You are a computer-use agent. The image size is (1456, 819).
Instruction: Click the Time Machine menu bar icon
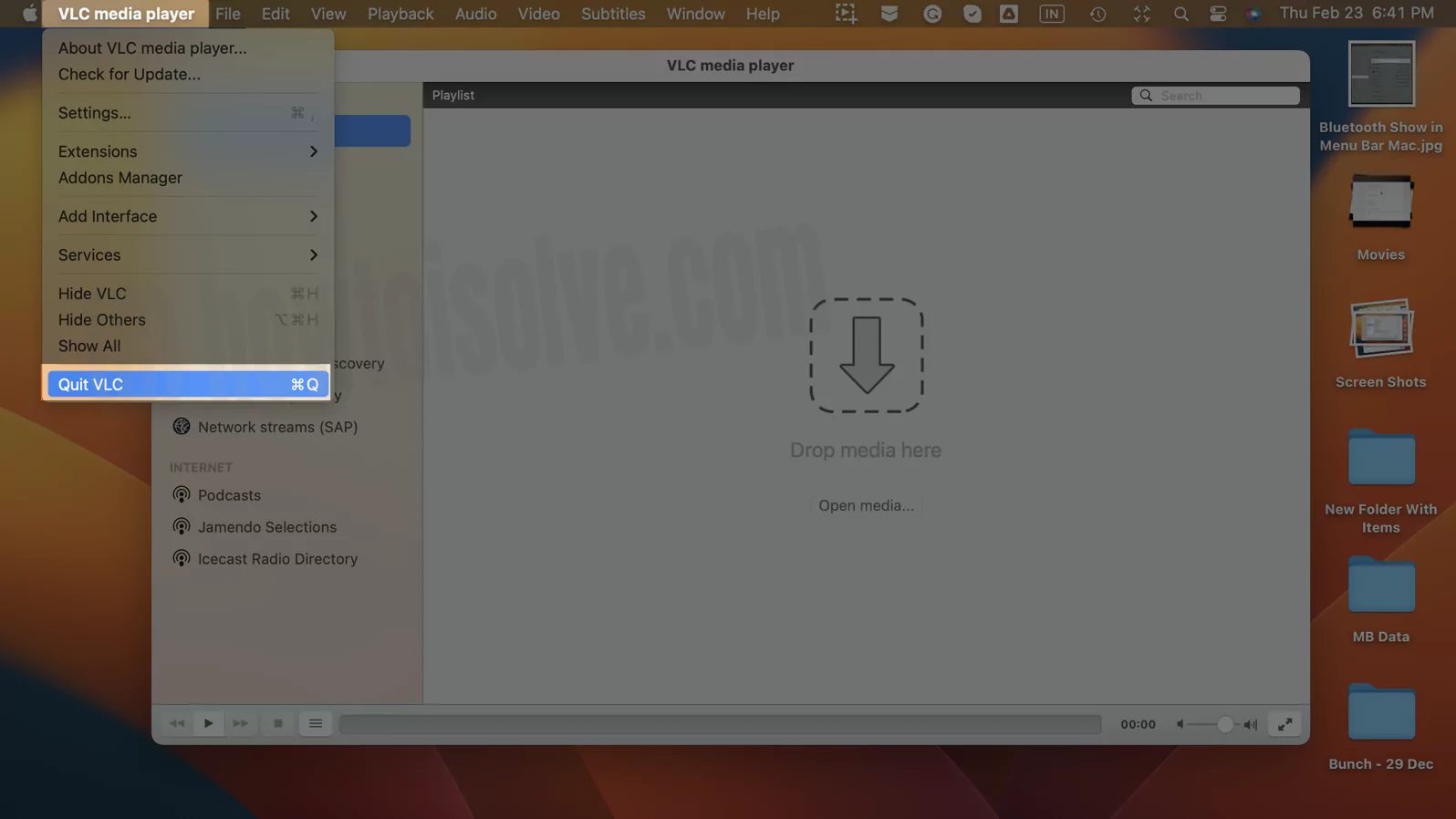[x=1098, y=14]
